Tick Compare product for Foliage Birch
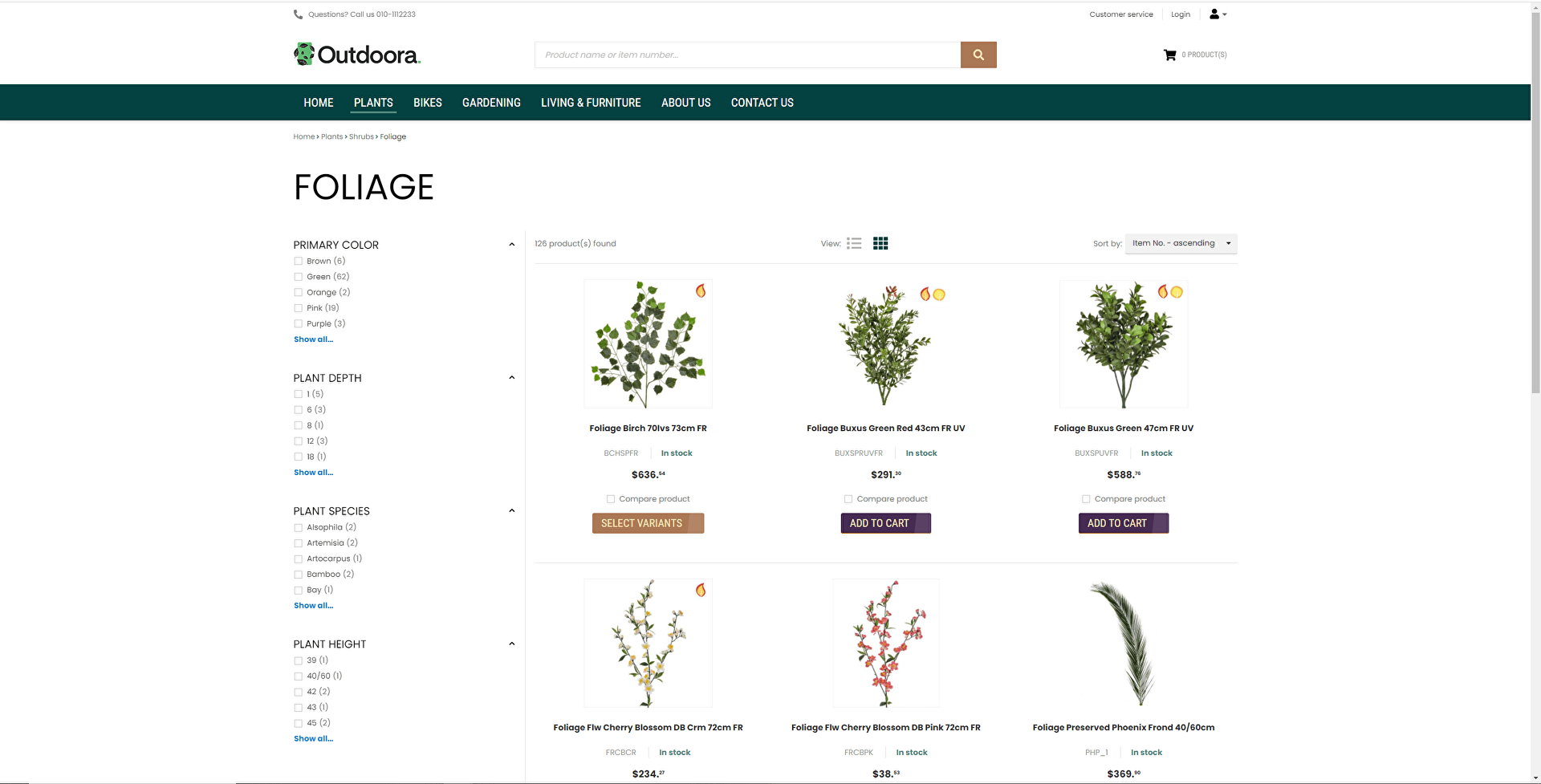 click(611, 499)
